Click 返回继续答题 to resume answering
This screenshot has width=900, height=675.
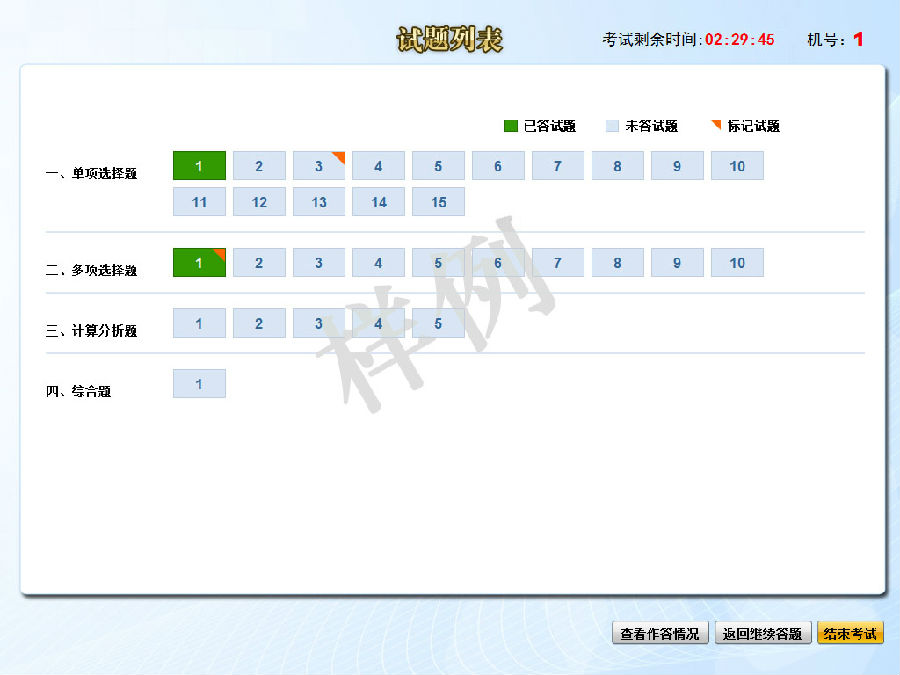tap(764, 633)
